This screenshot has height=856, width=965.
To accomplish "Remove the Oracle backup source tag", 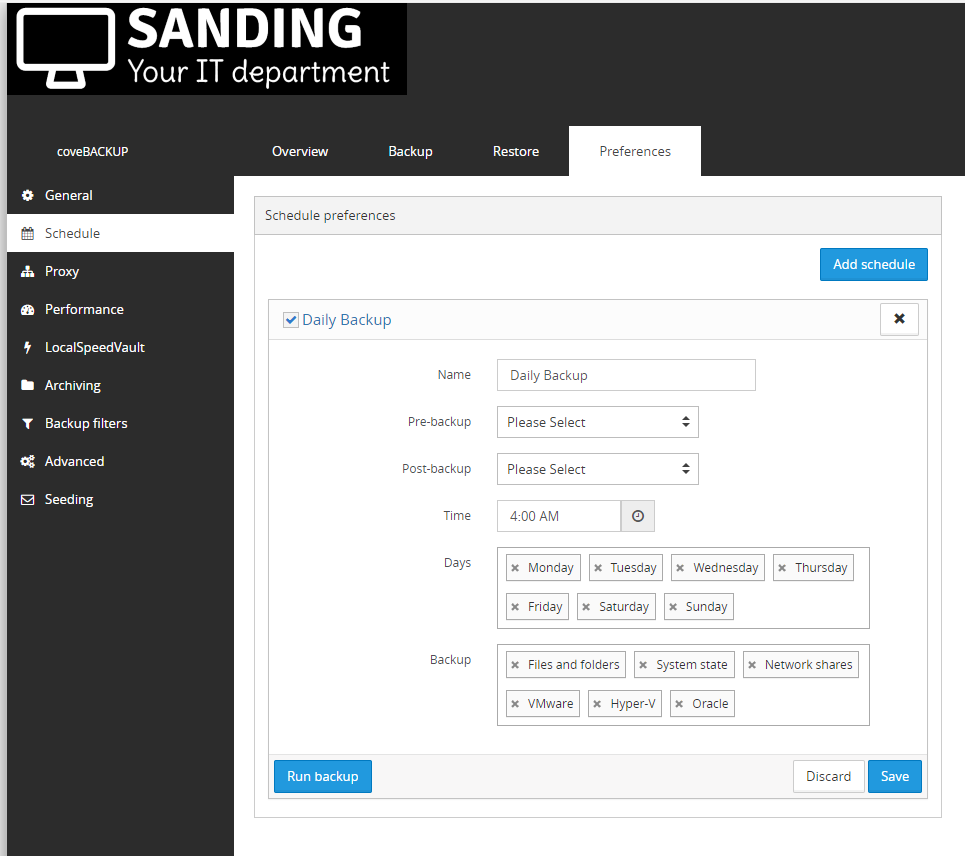I will 680,704.
